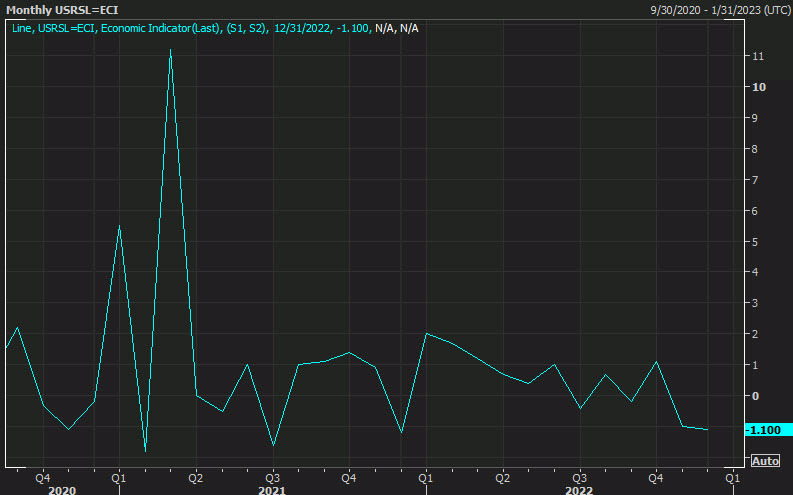Click the Monthly USRSL=ECI chart title

click(62, 9)
